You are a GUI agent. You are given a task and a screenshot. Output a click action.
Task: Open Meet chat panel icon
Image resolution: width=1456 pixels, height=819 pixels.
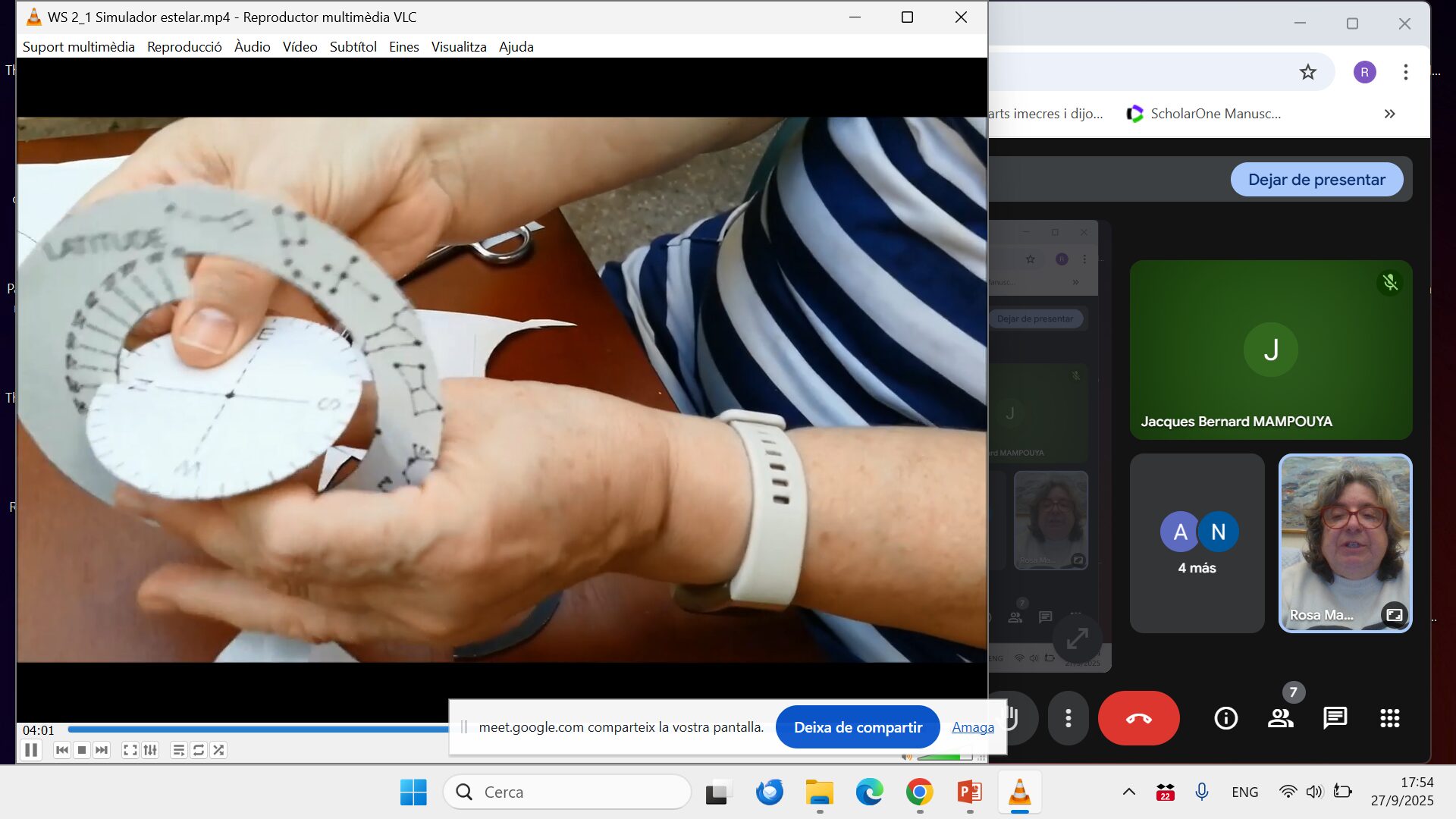[x=1335, y=718]
